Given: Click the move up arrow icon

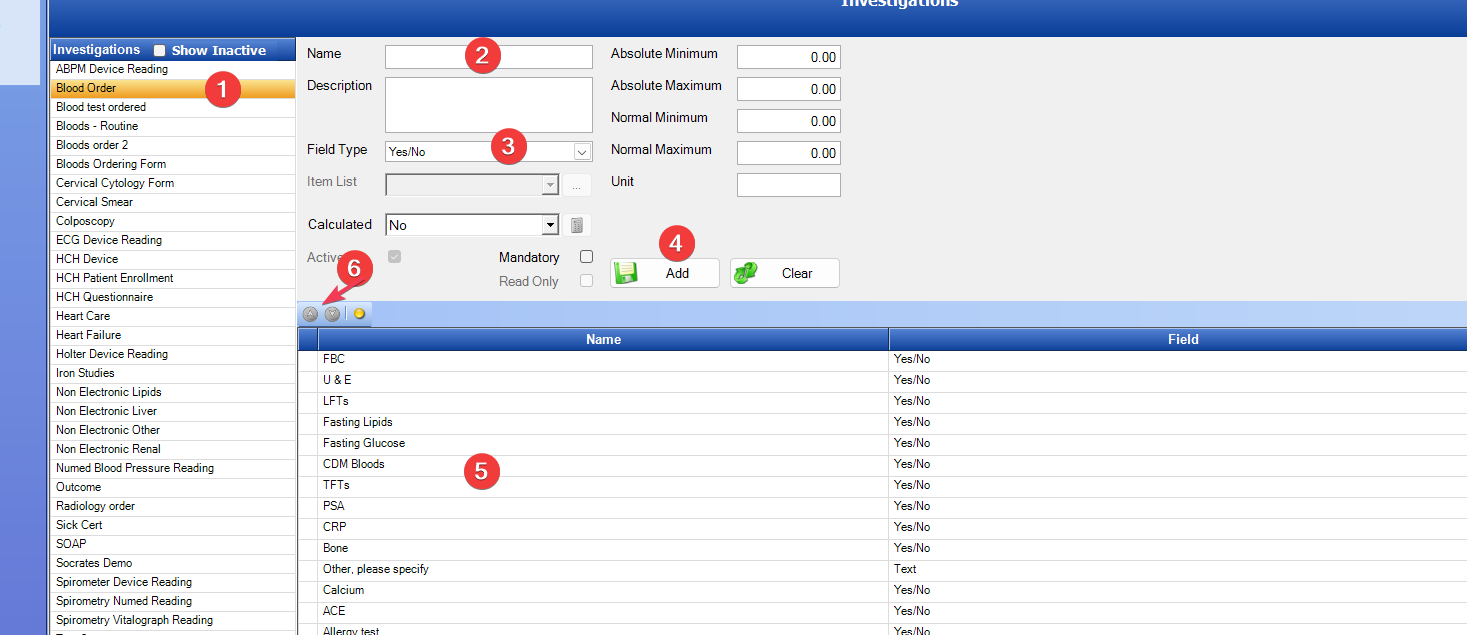Looking at the screenshot, I should pos(310,314).
